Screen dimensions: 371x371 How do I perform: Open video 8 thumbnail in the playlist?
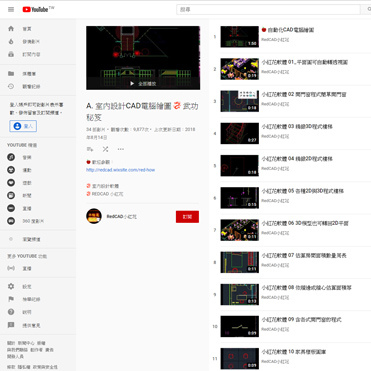click(239, 262)
